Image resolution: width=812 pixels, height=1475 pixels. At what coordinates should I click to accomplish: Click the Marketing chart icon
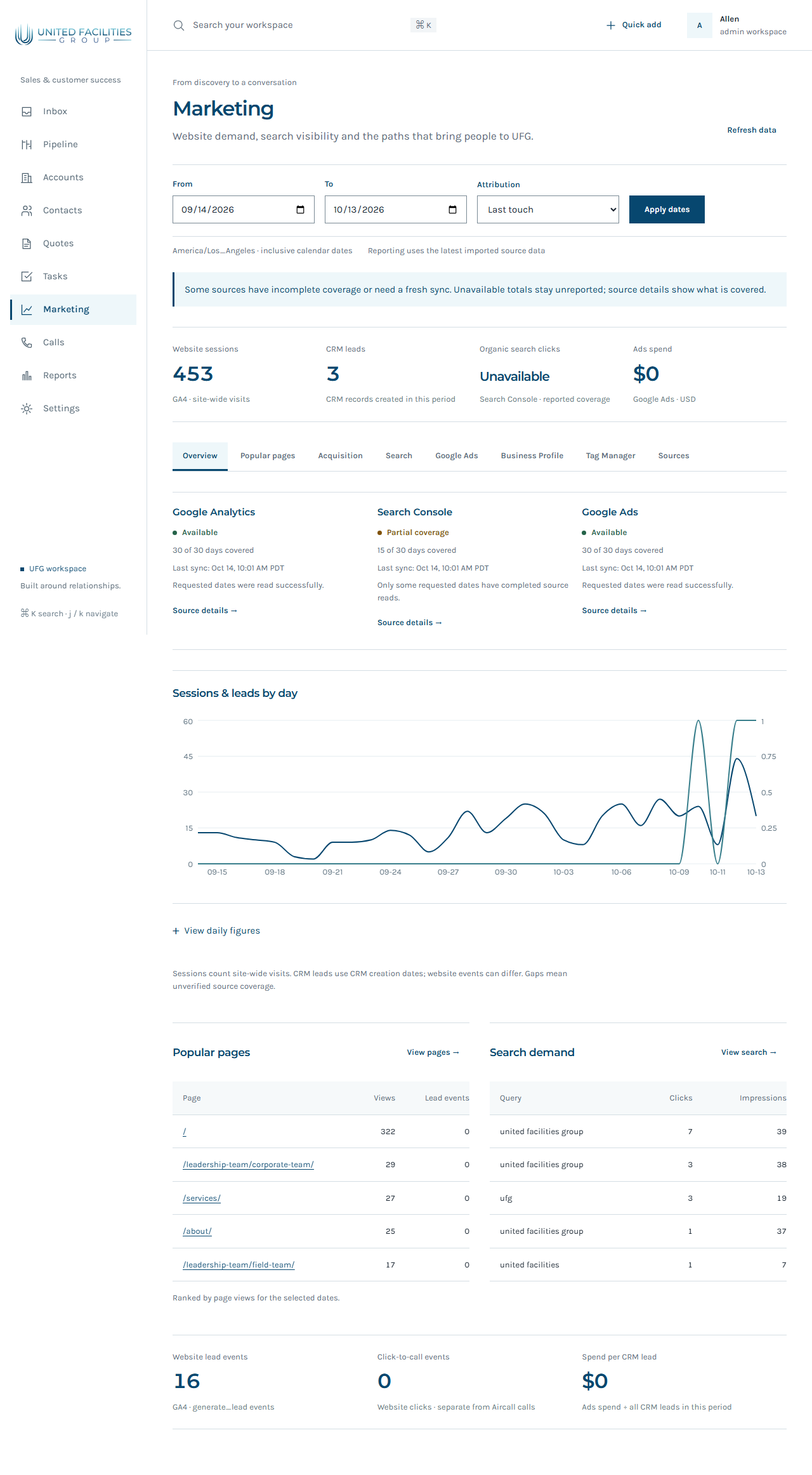[x=27, y=310]
